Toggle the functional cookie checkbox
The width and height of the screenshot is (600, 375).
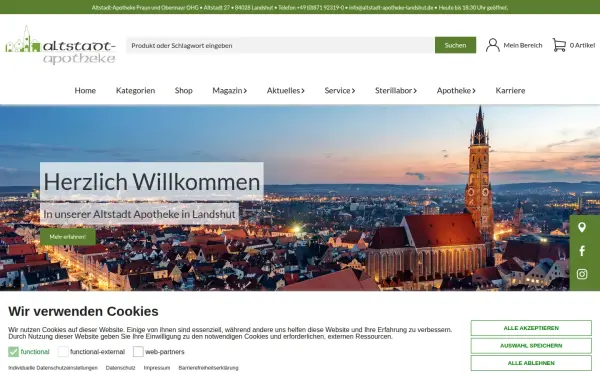[x=13, y=352]
